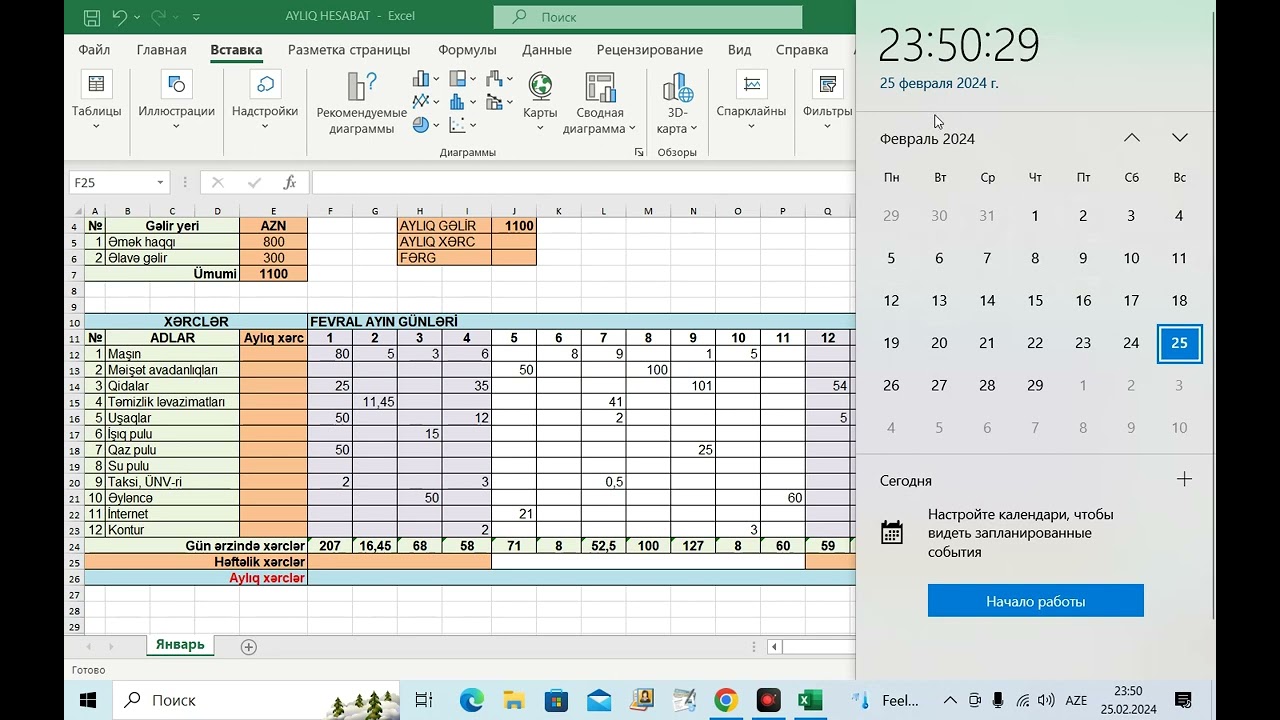The width and height of the screenshot is (1280, 720).
Task: Click the formula bar input area
Action: click(x=583, y=183)
